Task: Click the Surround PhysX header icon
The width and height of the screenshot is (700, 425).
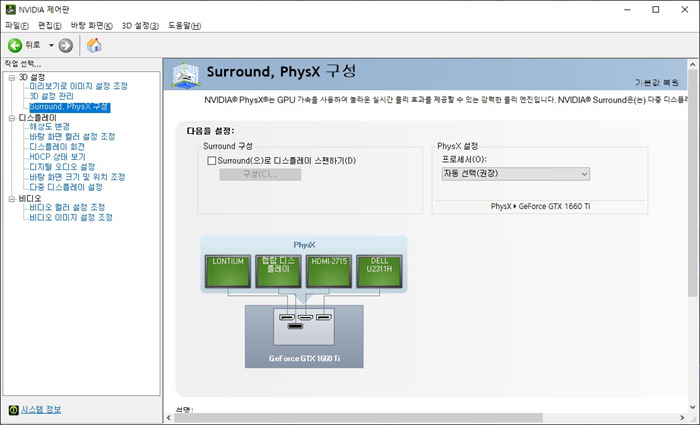Action: click(x=186, y=75)
